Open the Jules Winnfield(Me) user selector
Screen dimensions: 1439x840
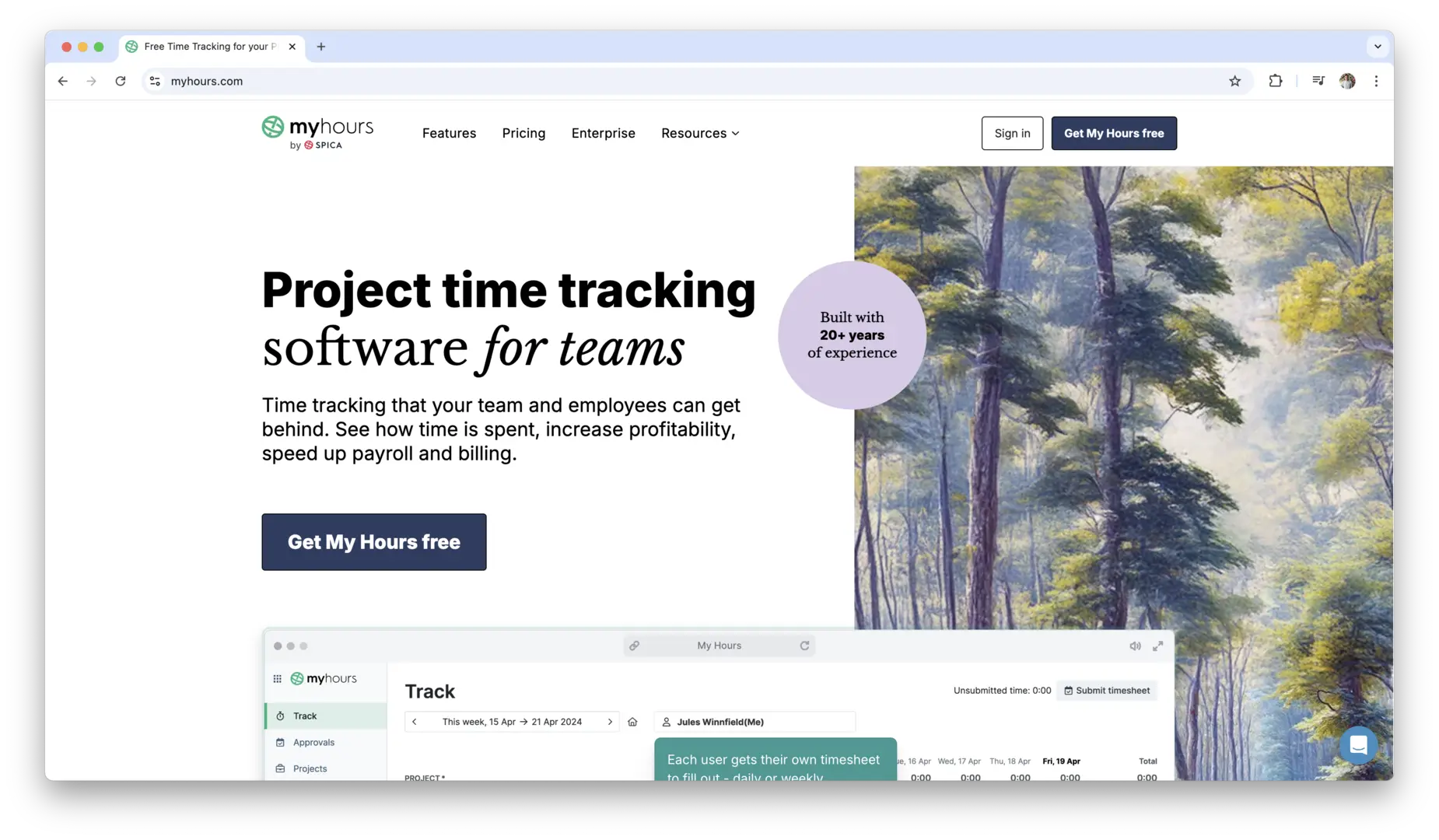pyautogui.click(x=755, y=722)
